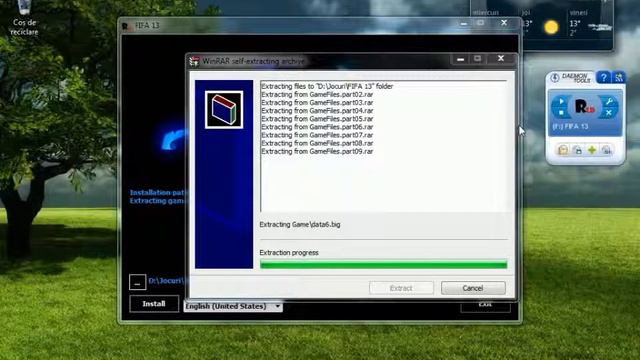Click log line 'Extracting from GameFiles.part03.rar'

coord(317,102)
